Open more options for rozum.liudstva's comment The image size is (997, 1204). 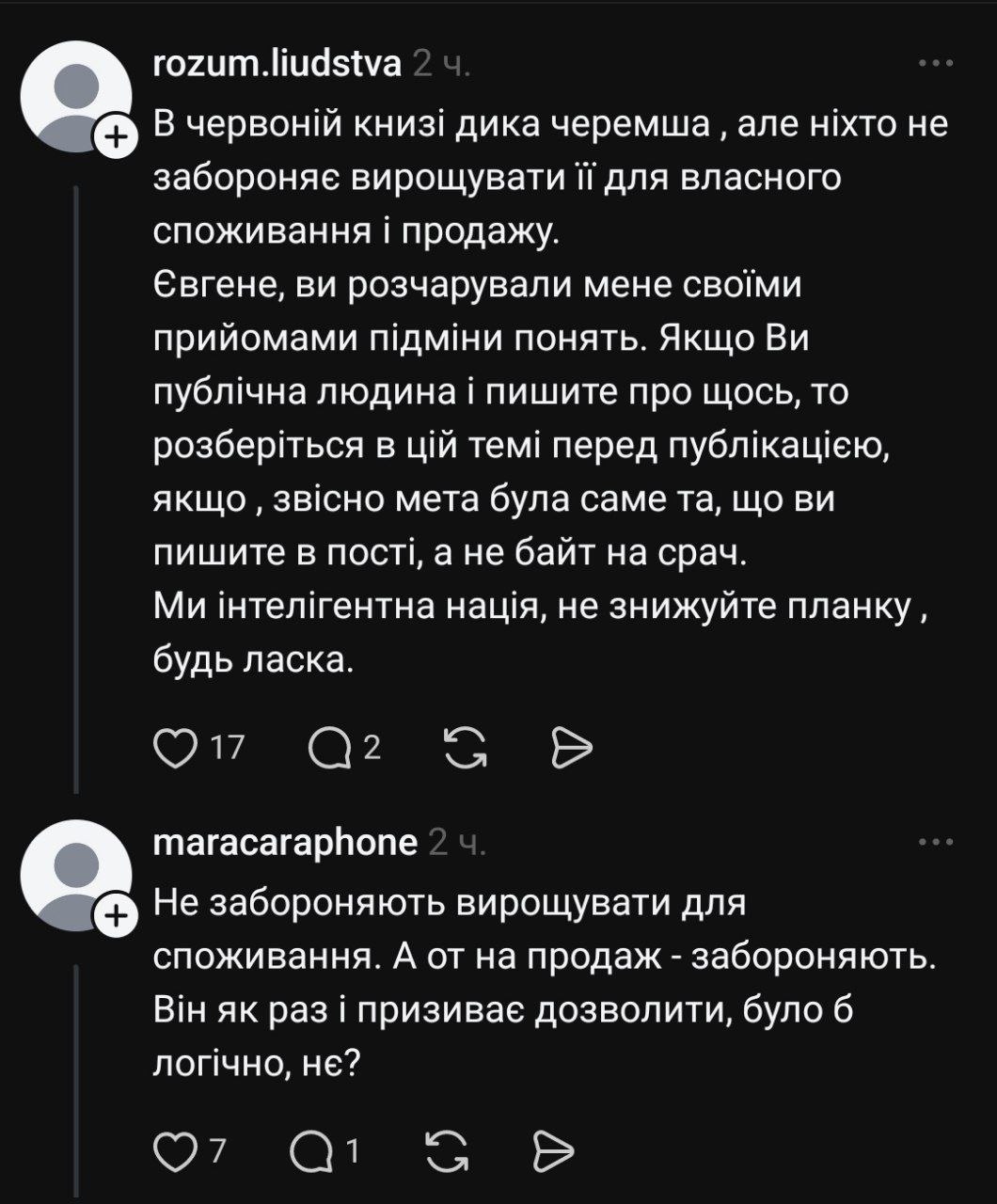point(935,64)
